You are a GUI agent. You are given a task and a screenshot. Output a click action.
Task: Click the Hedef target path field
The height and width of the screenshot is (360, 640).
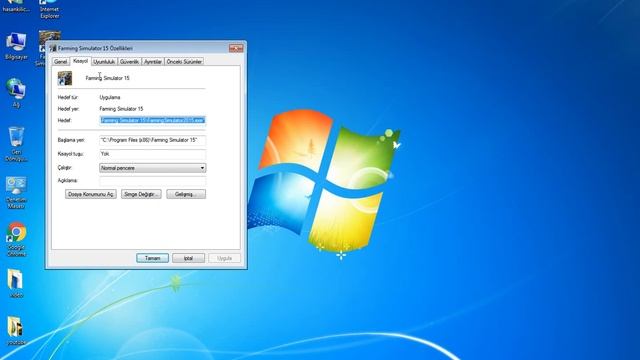152,120
